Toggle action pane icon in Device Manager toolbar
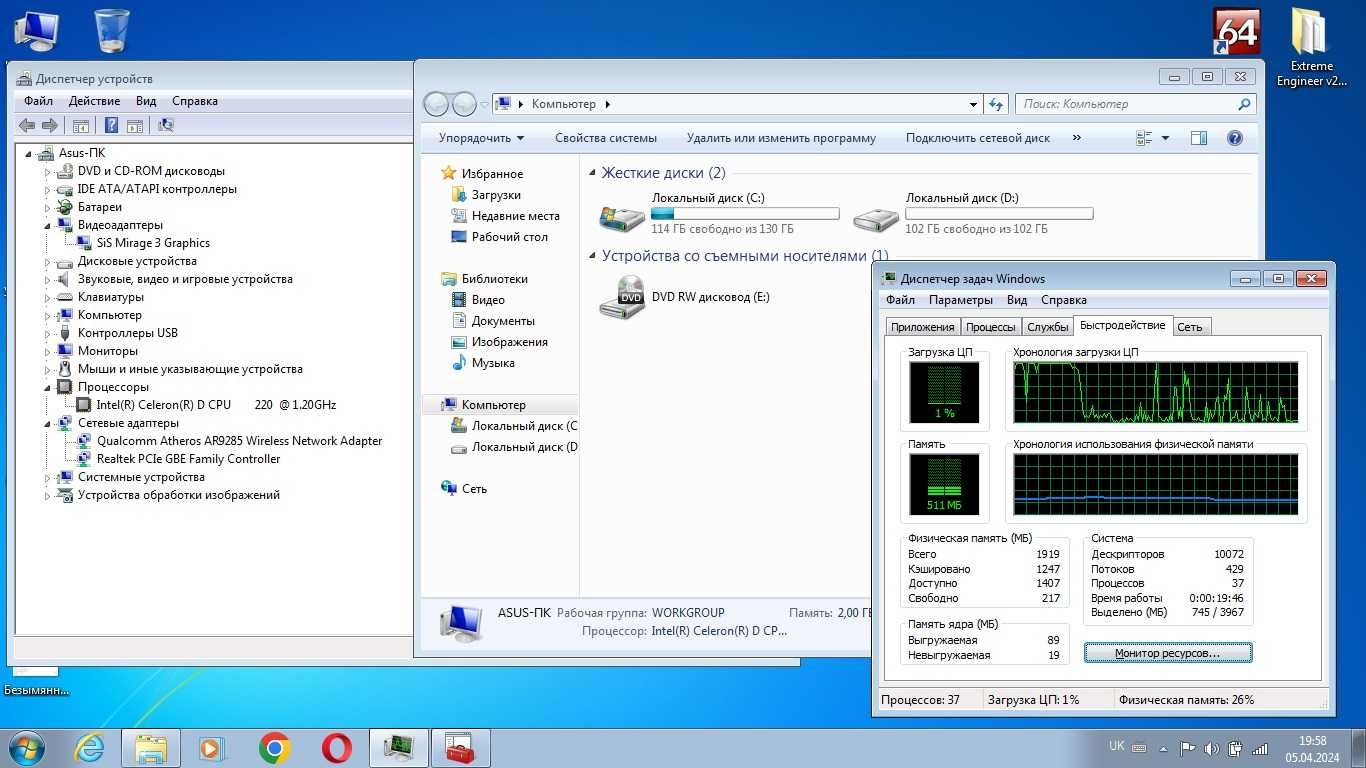Image resolution: width=1366 pixels, height=768 pixels. [134, 125]
